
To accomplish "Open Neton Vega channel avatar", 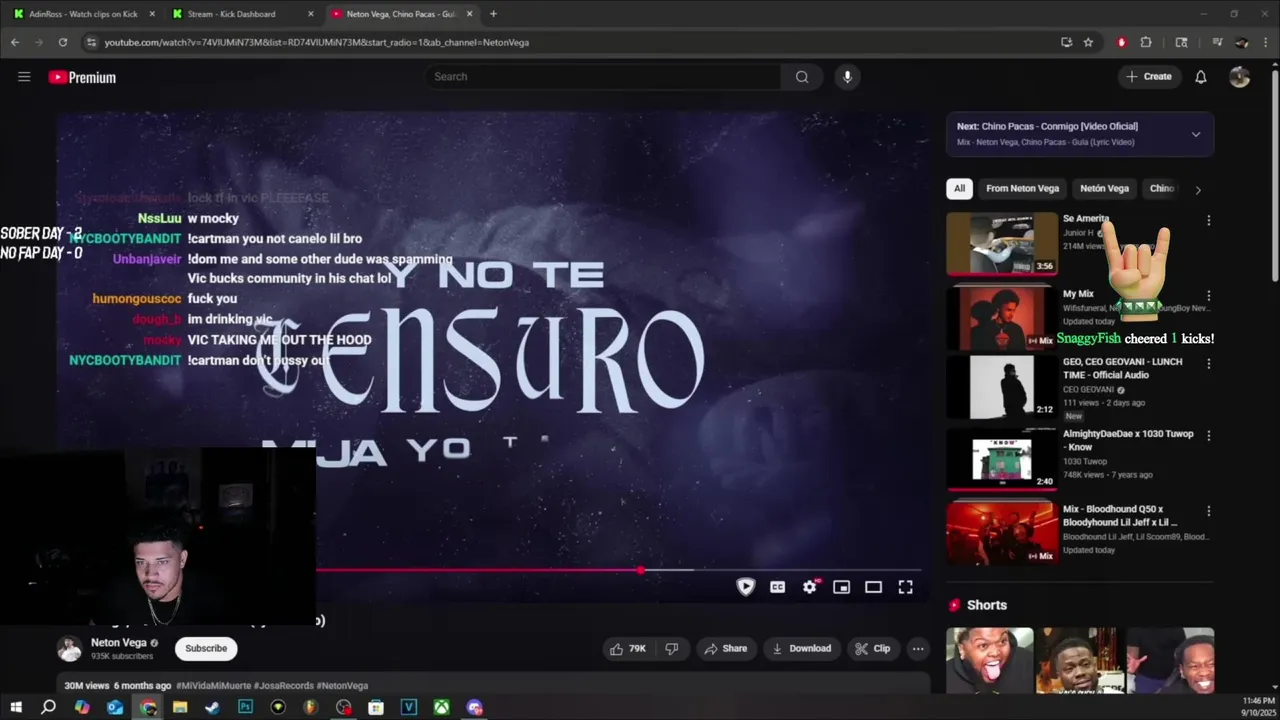I will coord(69,648).
